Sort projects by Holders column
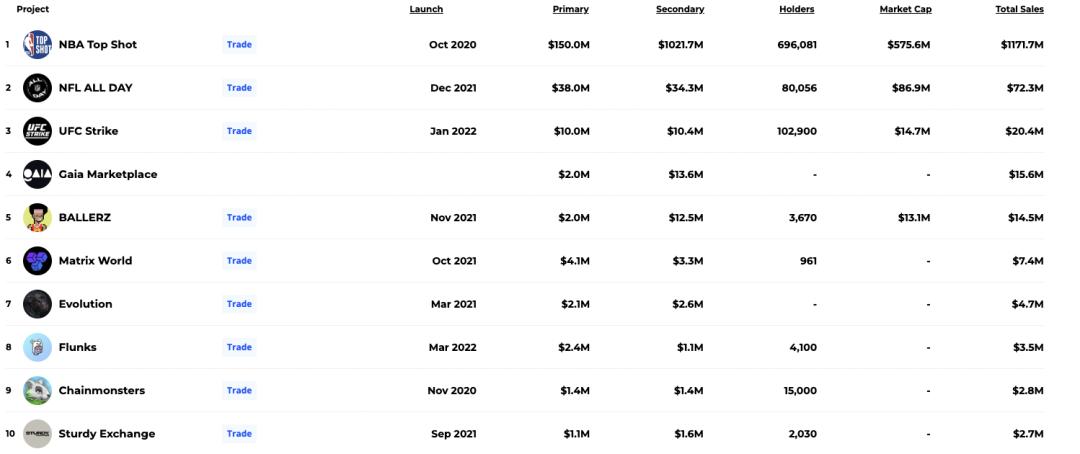Viewport: 1080px width, 454px height. point(797,9)
